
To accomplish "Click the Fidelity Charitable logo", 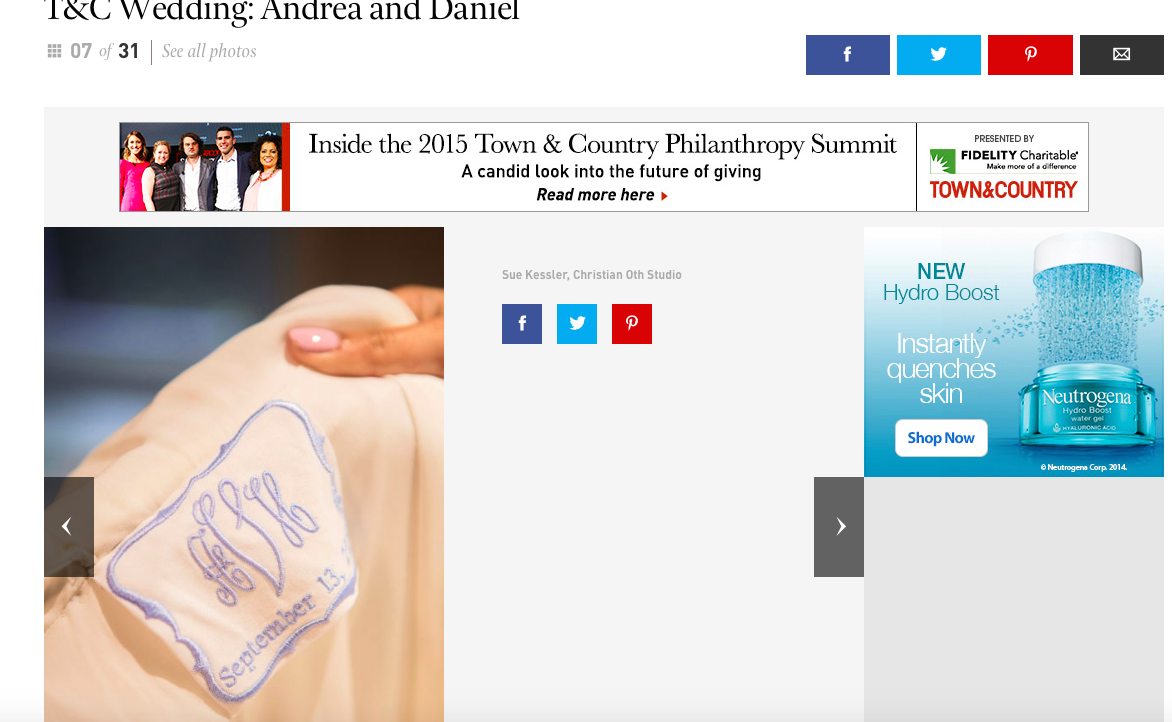I will (x=1003, y=159).
